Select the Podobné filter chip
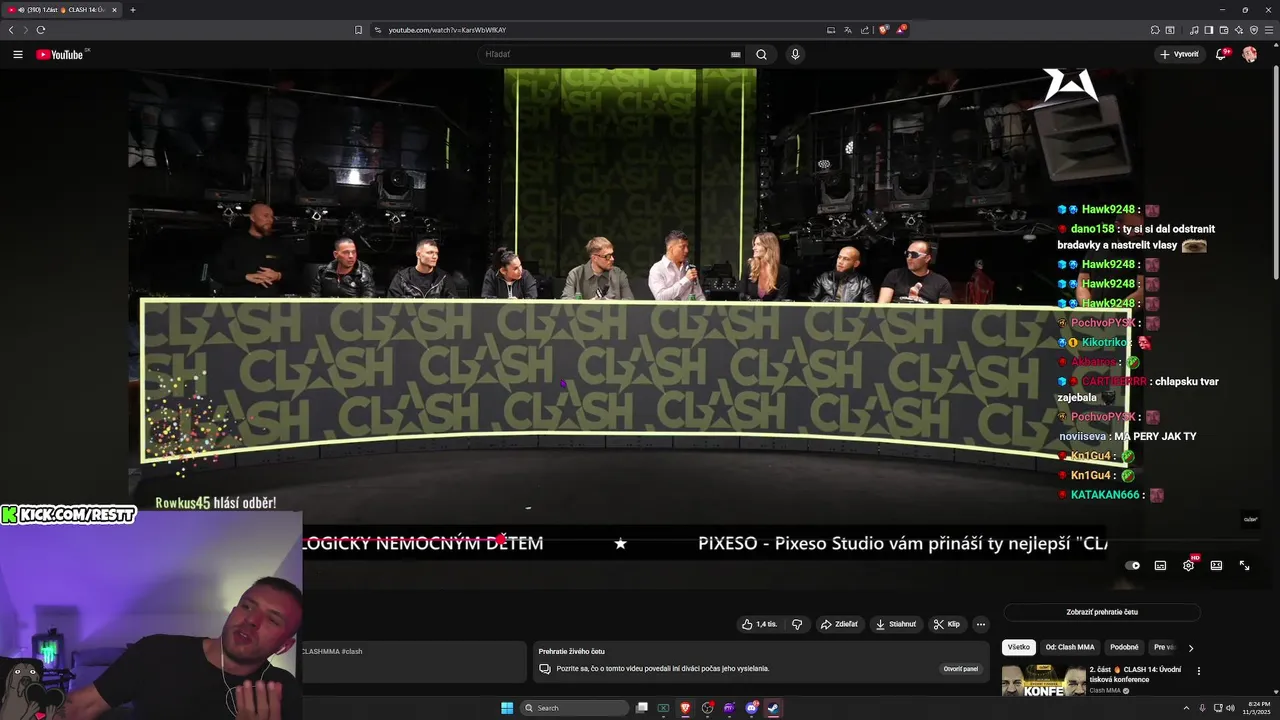1280x720 pixels. coord(1124,647)
